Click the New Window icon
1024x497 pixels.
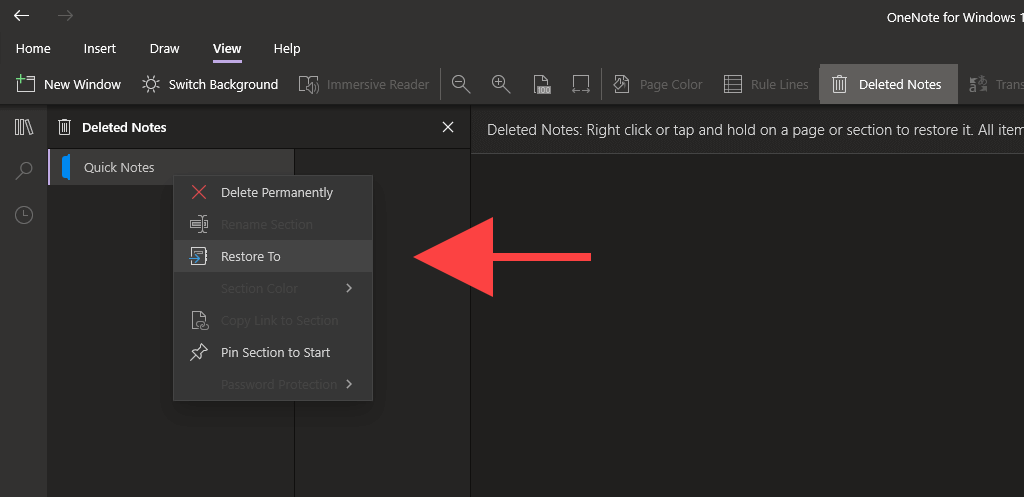coord(25,84)
